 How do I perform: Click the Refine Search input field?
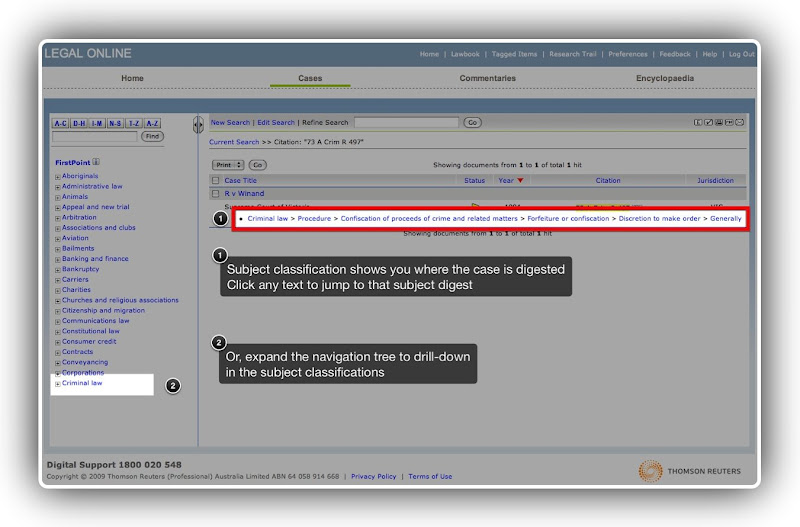[x=407, y=122]
